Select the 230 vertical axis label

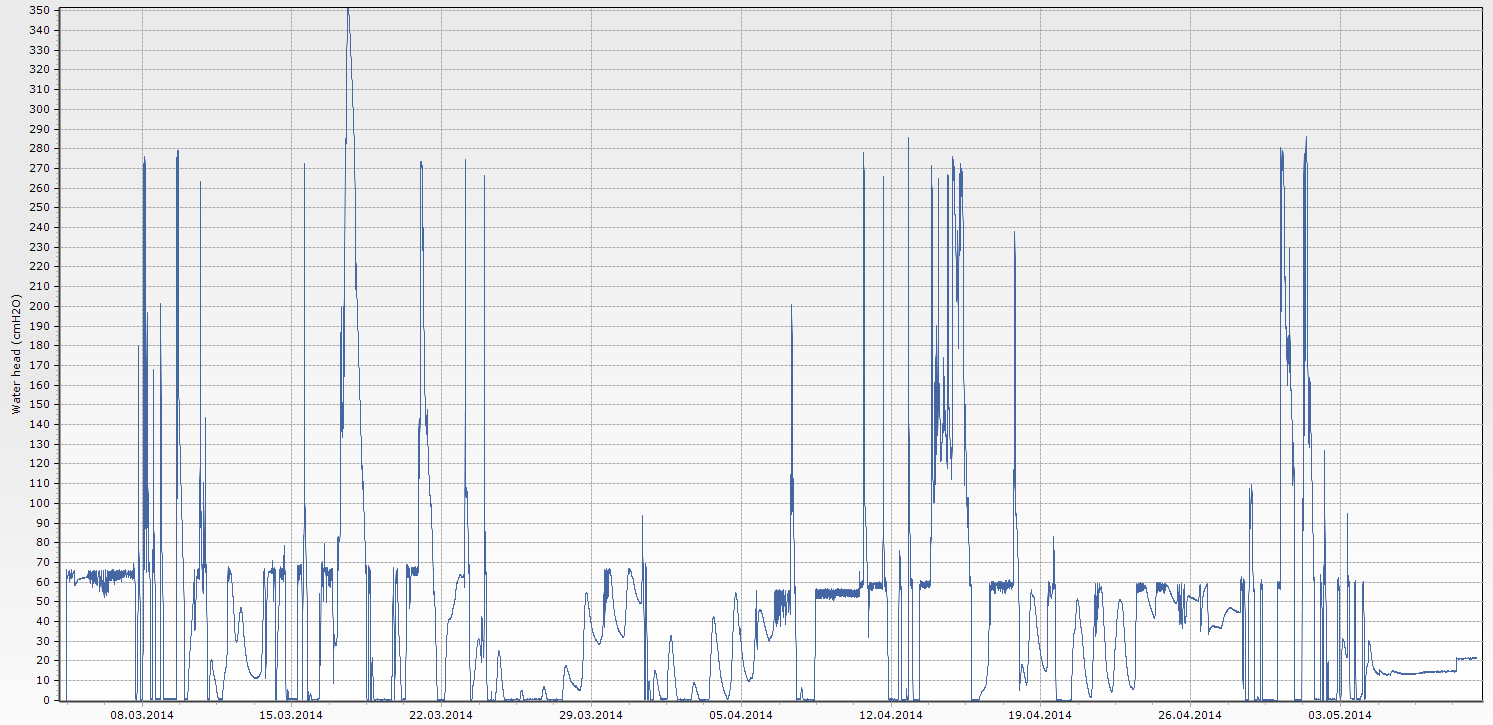click(x=40, y=247)
